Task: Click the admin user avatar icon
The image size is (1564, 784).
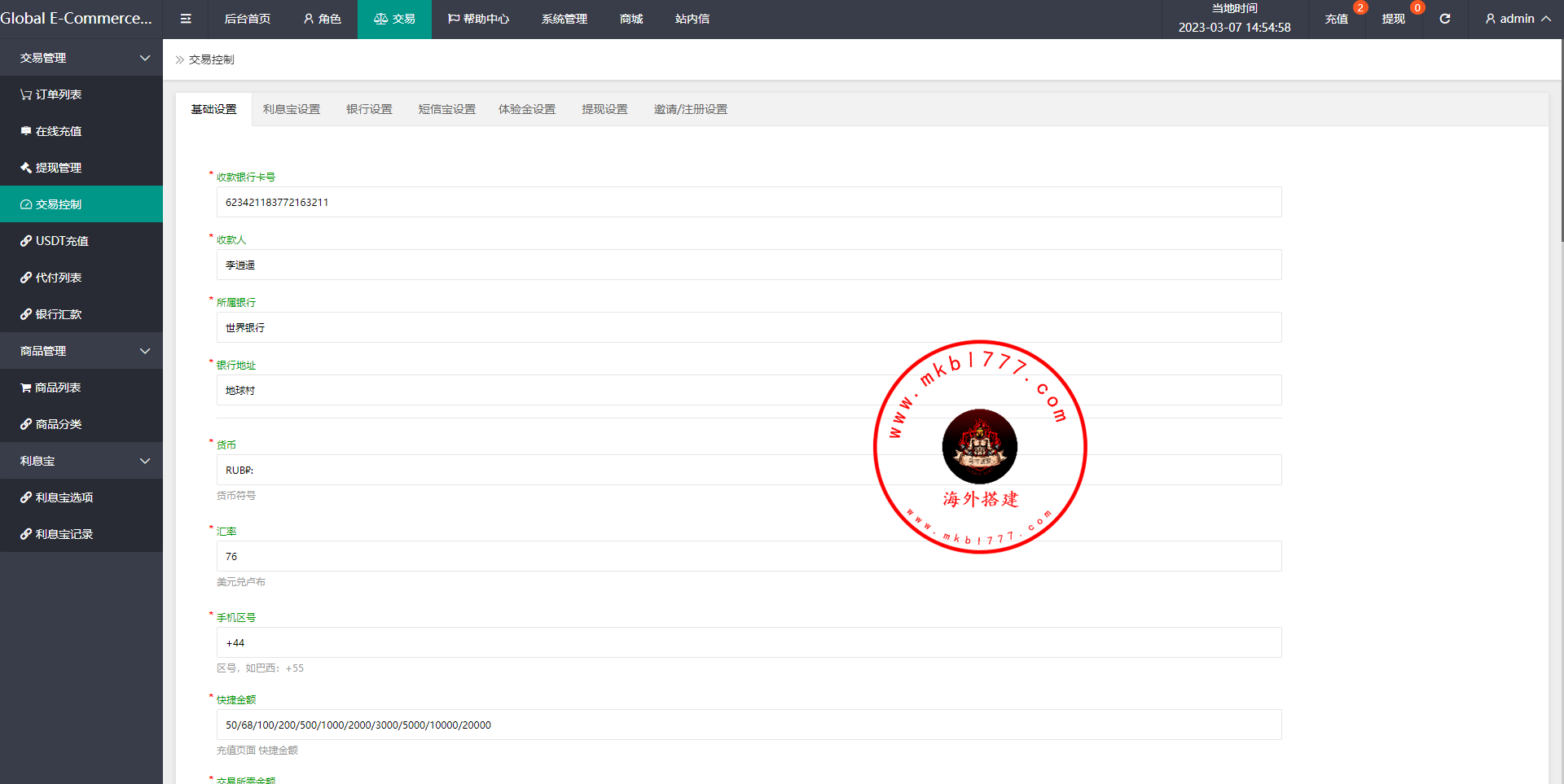Action: pyautogui.click(x=1491, y=19)
